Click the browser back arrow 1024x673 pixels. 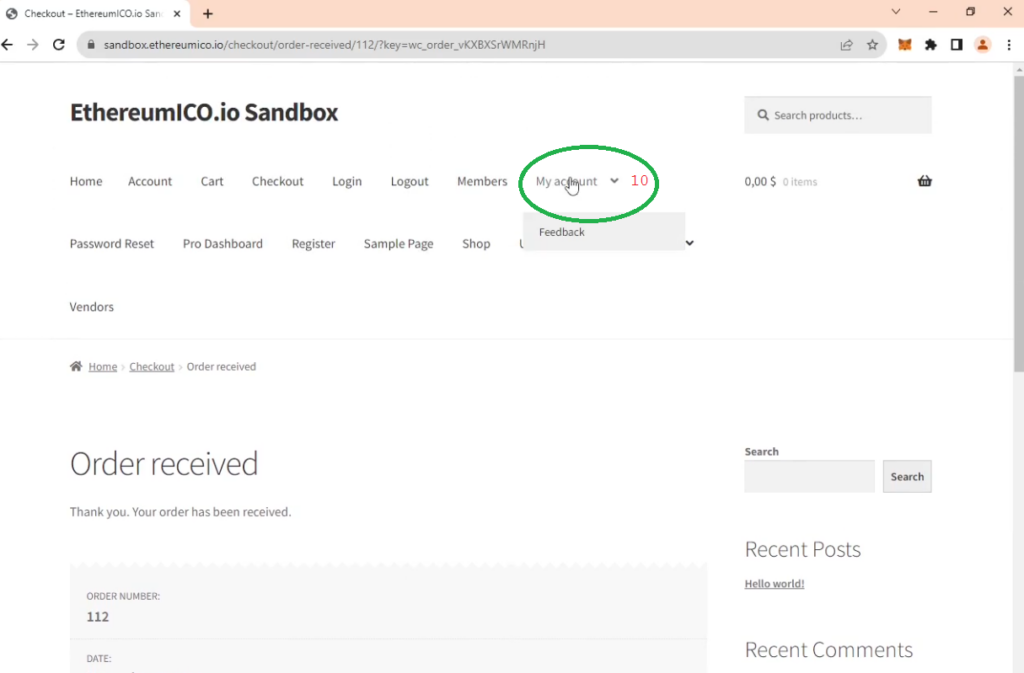(8, 45)
